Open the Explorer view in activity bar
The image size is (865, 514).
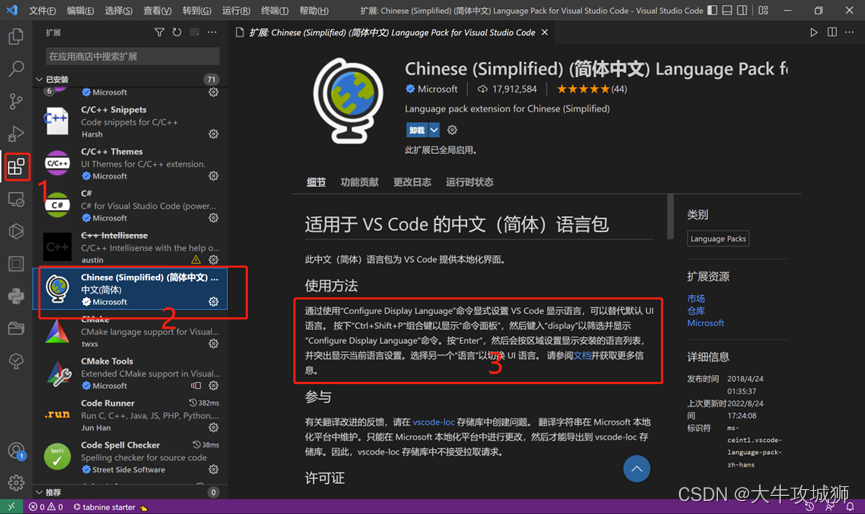[x=16, y=37]
